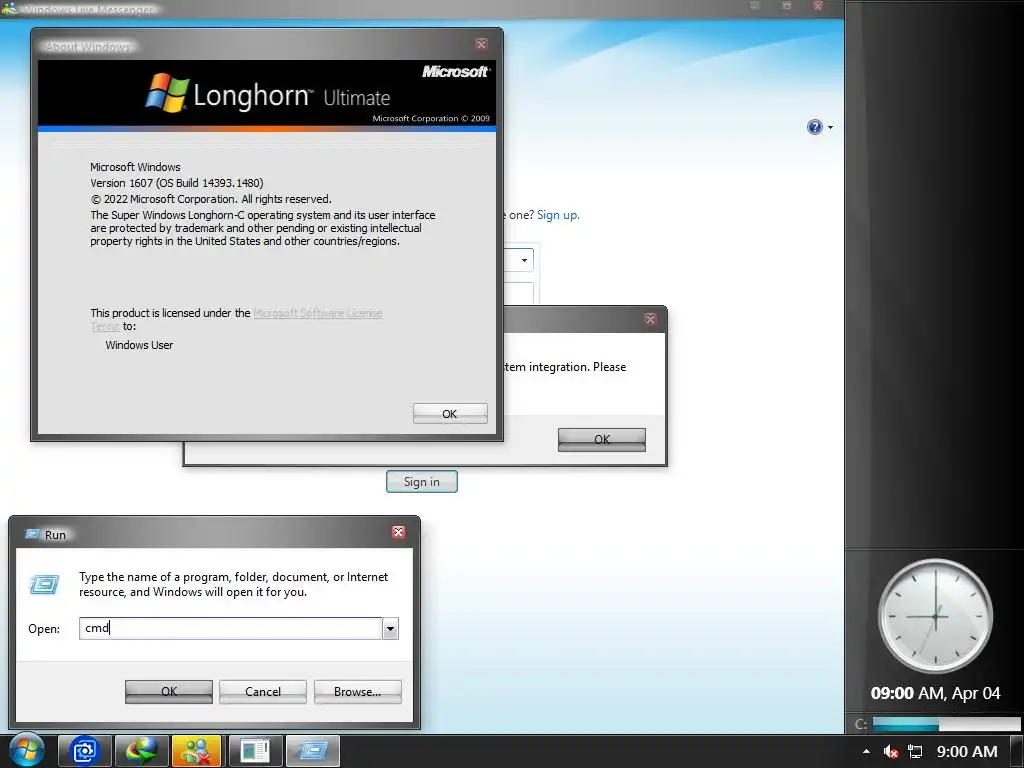Close the About Windows dialog

coord(481,44)
